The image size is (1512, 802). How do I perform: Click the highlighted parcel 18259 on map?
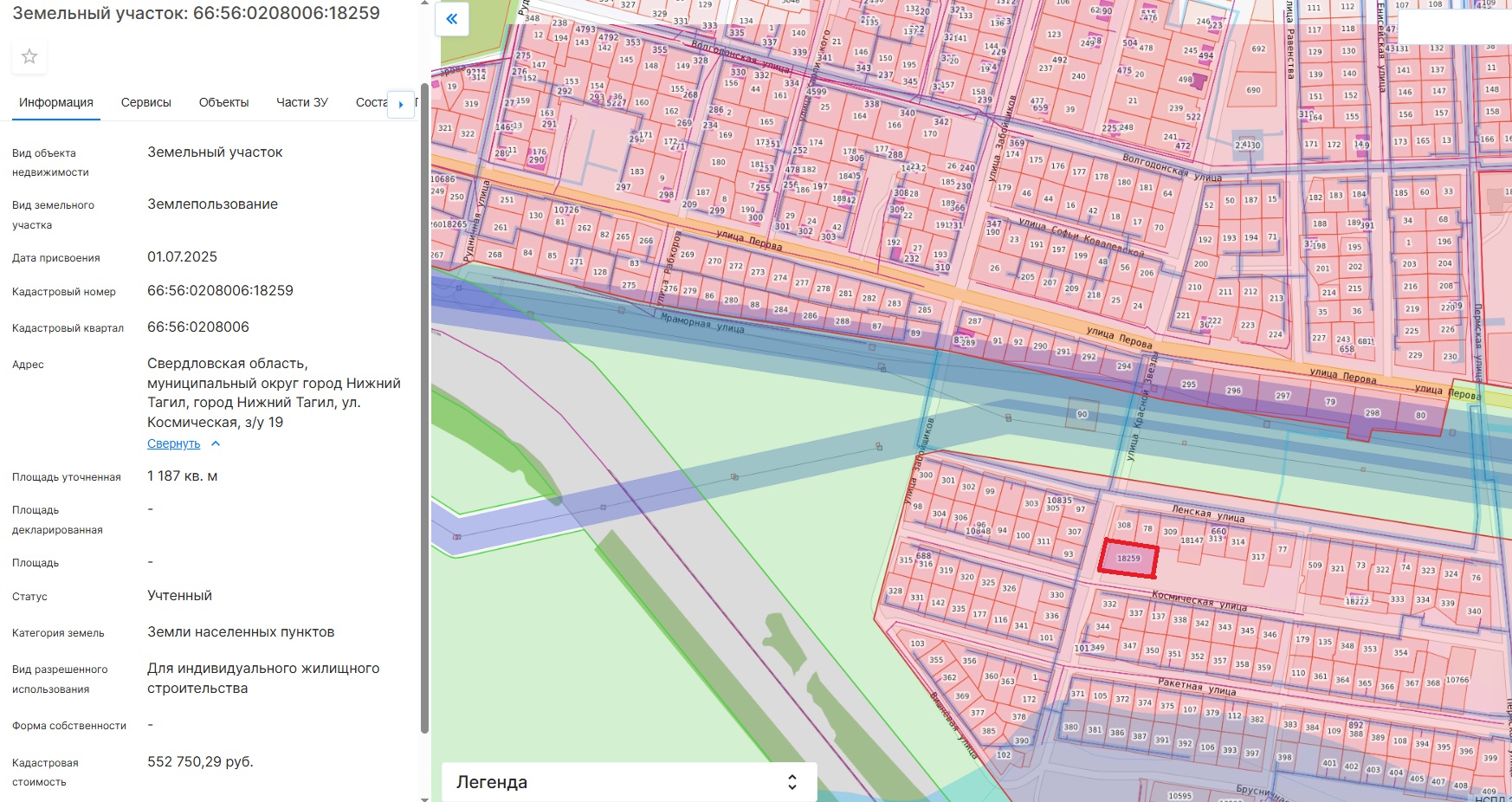[1128, 559]
